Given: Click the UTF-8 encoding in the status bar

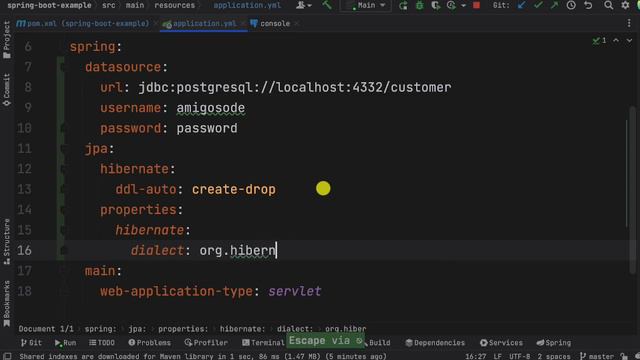Looking at the screenshot, I should (x=520, y=356).
